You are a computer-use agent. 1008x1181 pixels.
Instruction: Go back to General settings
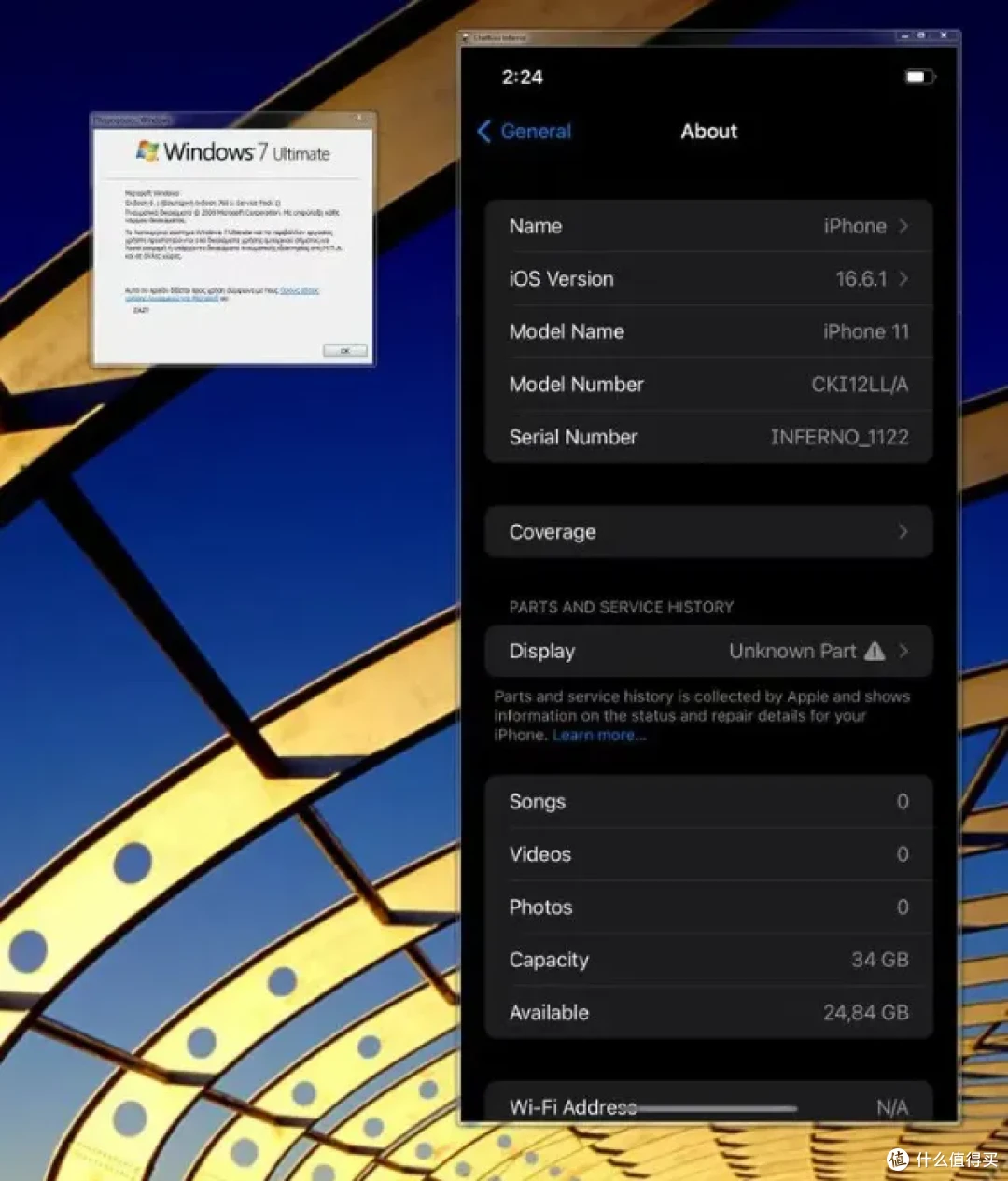(x=524, y=132)
